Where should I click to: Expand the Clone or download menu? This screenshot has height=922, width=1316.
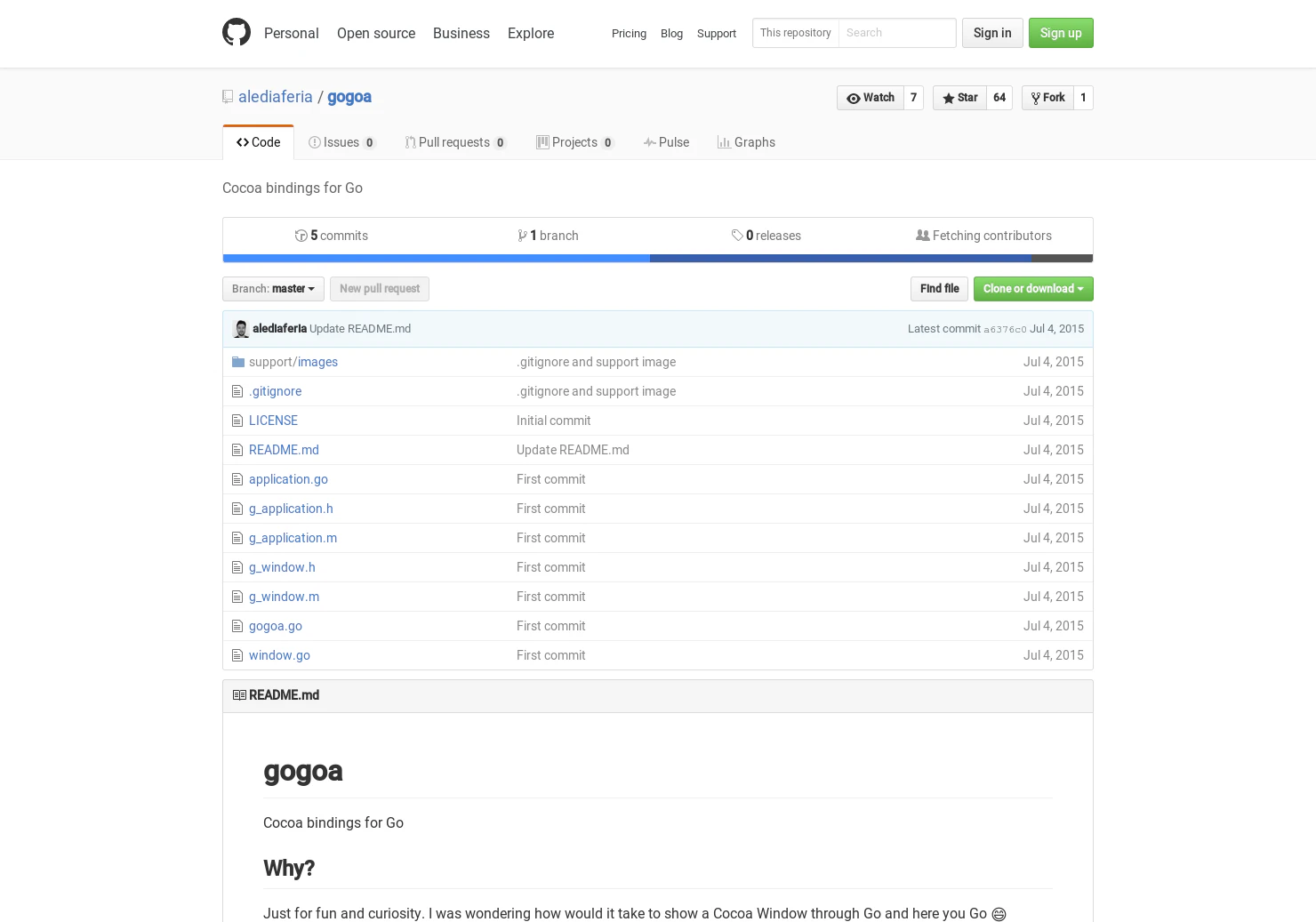pyautogui.click(x=1033, y=289)
